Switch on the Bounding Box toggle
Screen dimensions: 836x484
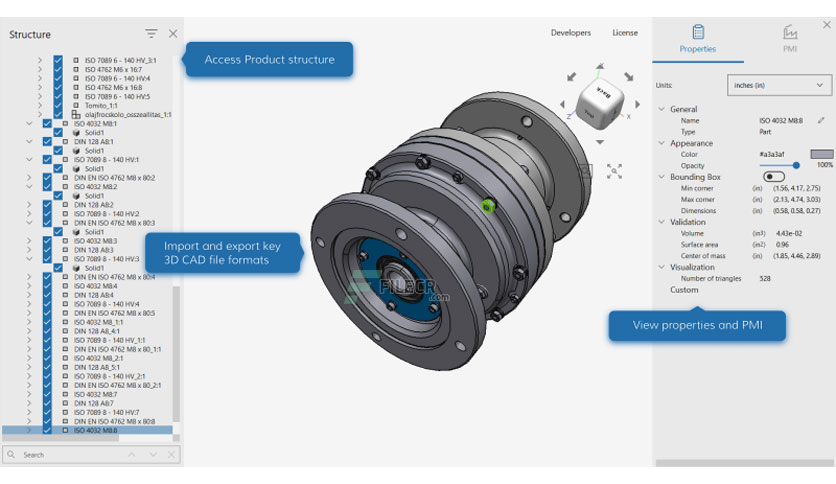tap(774, 176)
